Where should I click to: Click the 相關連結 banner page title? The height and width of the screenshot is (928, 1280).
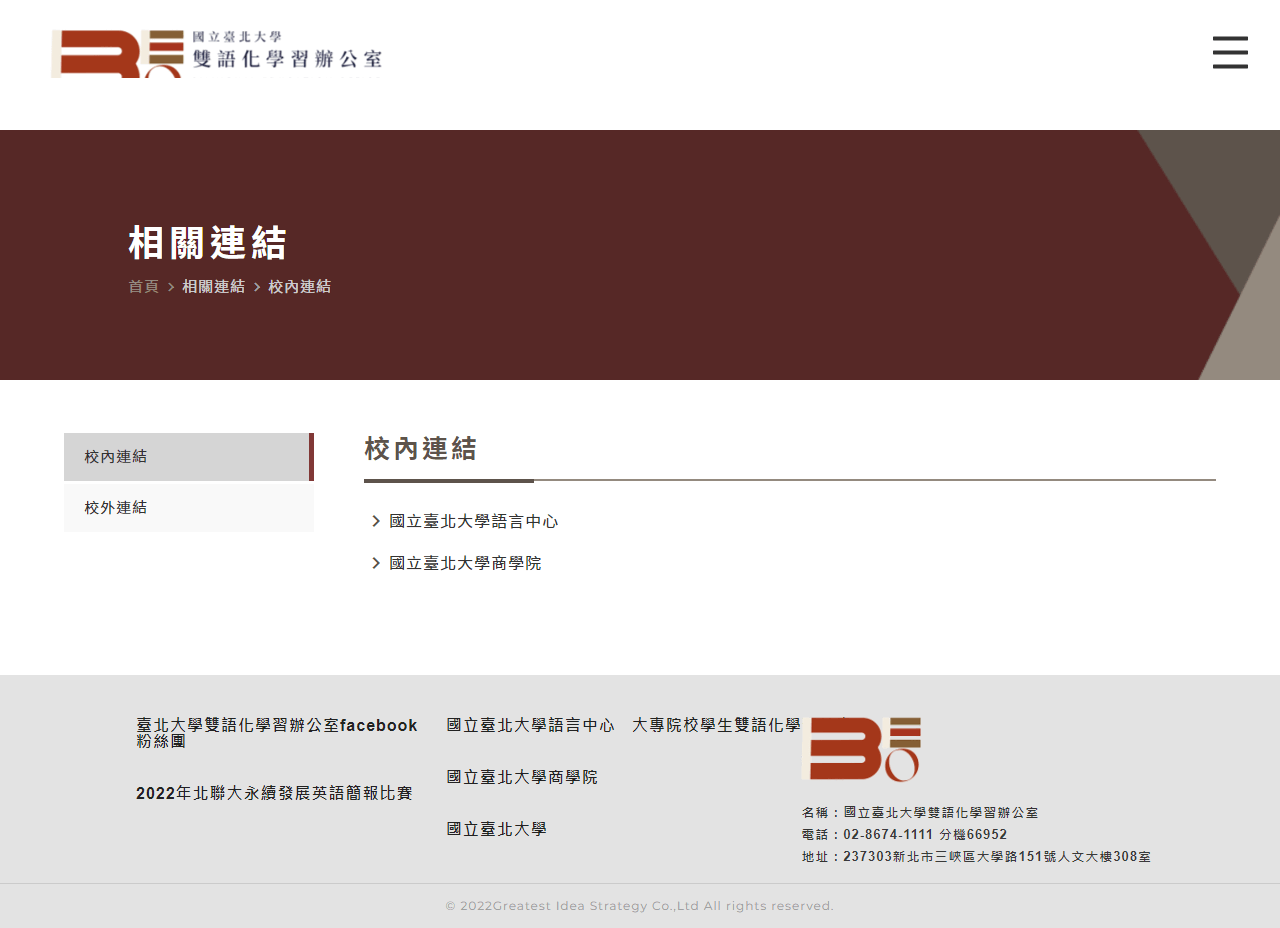208,243
